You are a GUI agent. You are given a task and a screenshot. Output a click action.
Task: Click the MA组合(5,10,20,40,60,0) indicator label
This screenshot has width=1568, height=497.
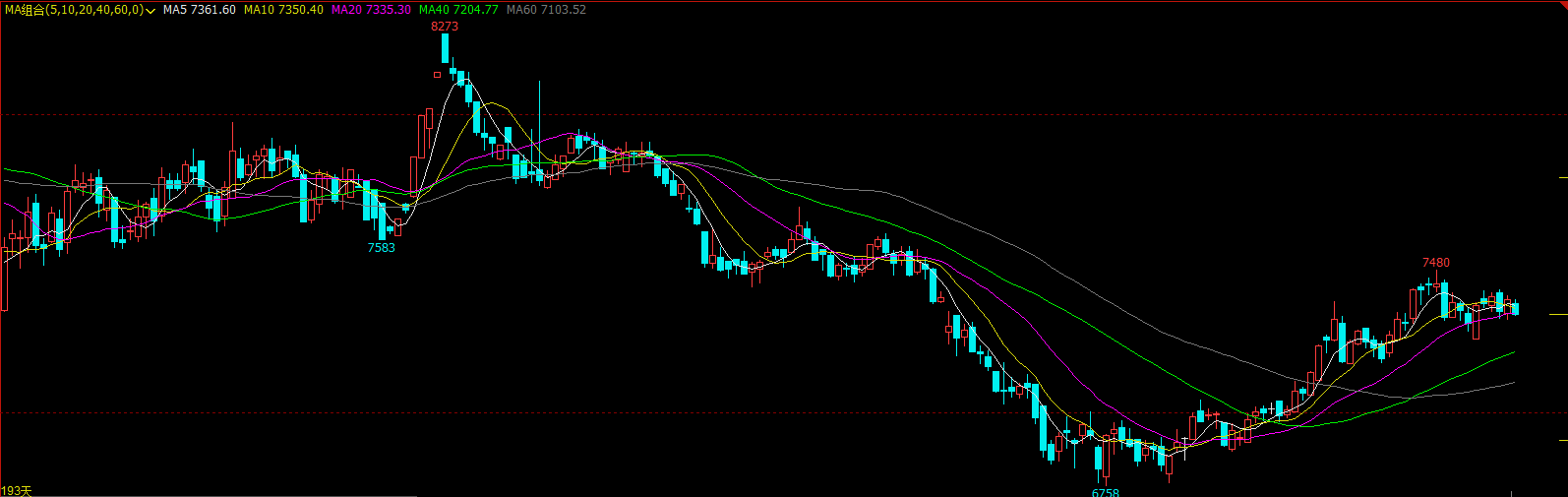(74, 10)
